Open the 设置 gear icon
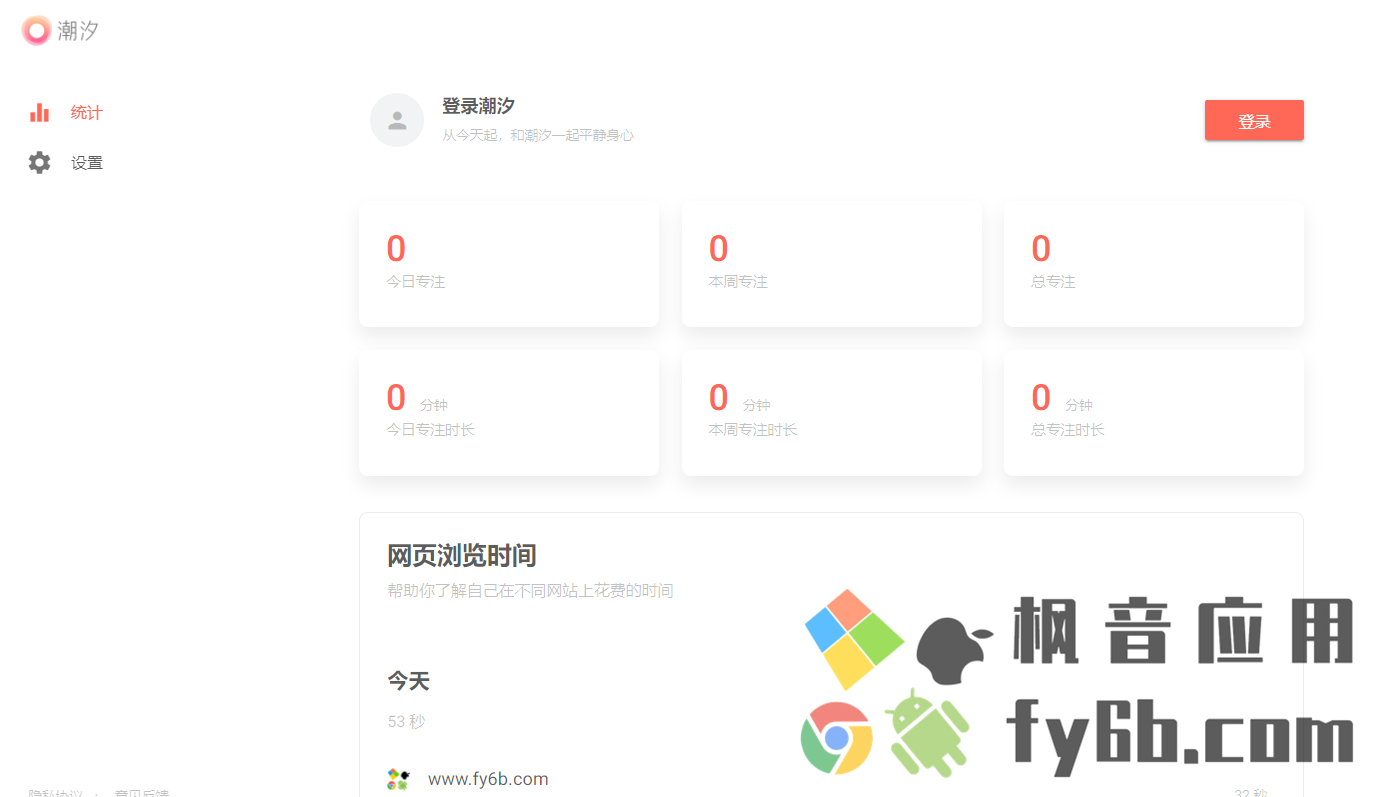The width and height of the screenshot is (1393, 797). click(39, 162)
